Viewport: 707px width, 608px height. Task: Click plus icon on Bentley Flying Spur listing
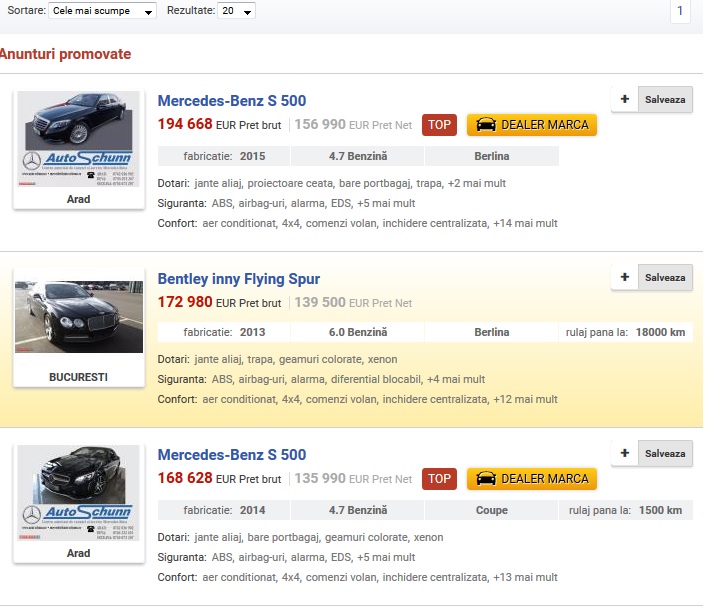point(624,277)
